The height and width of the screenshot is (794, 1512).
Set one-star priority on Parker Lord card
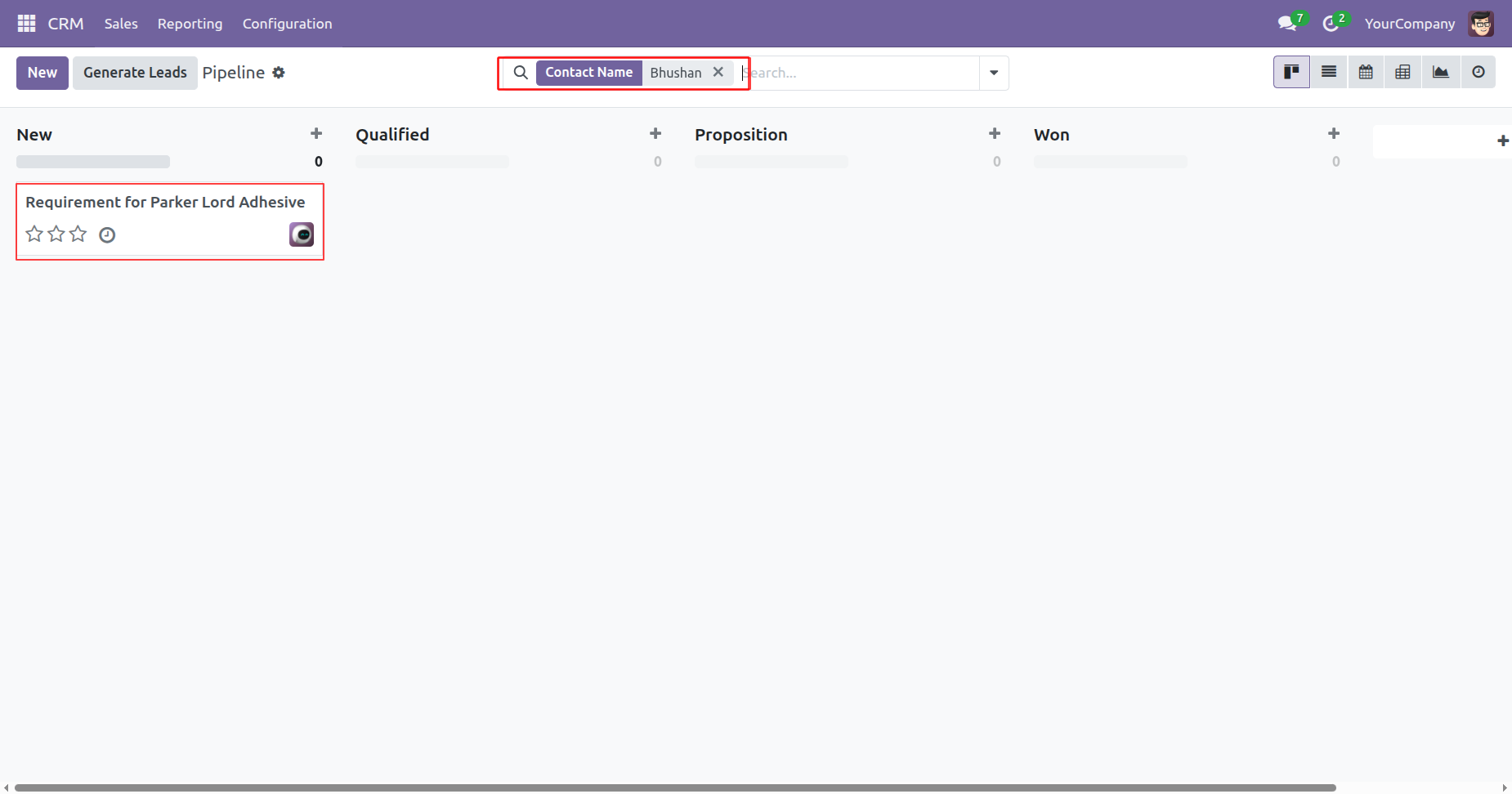pos(34,234)
